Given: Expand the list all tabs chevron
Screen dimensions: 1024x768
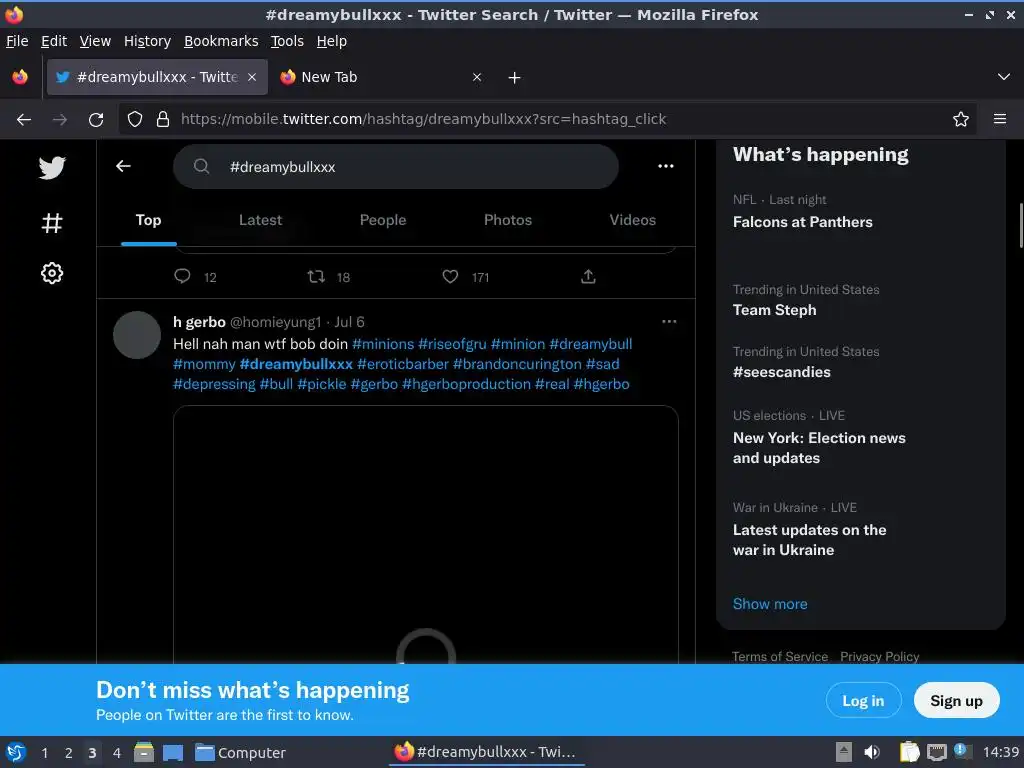Looking at the screenshot, I should pos(1004,77).
